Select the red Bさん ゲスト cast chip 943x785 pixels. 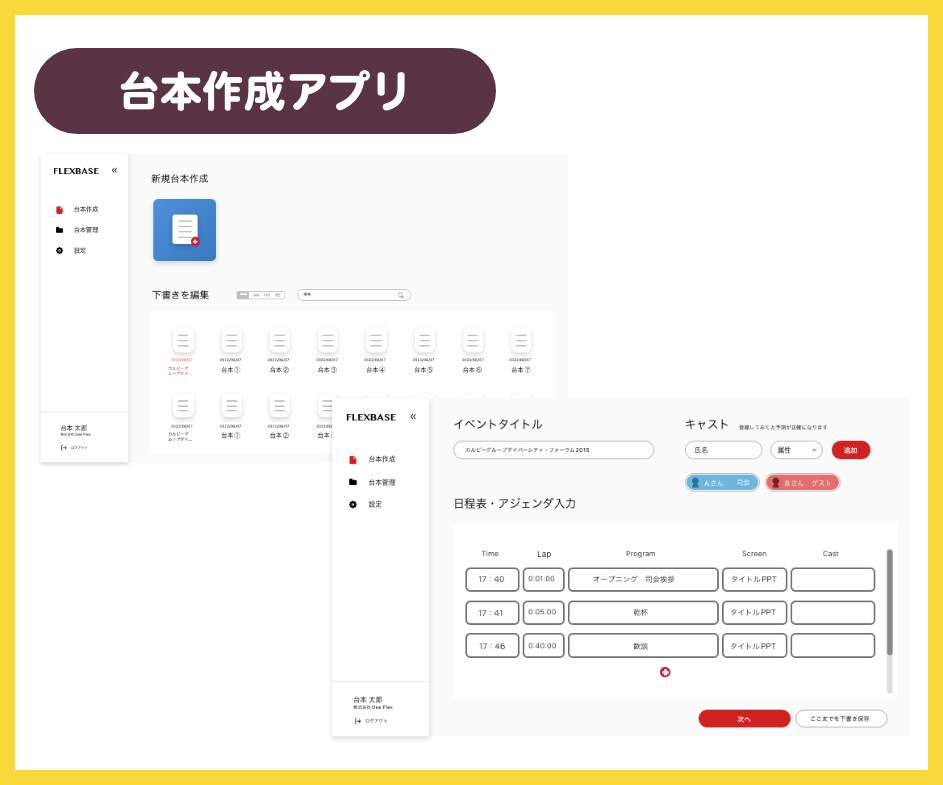[802, 482]
